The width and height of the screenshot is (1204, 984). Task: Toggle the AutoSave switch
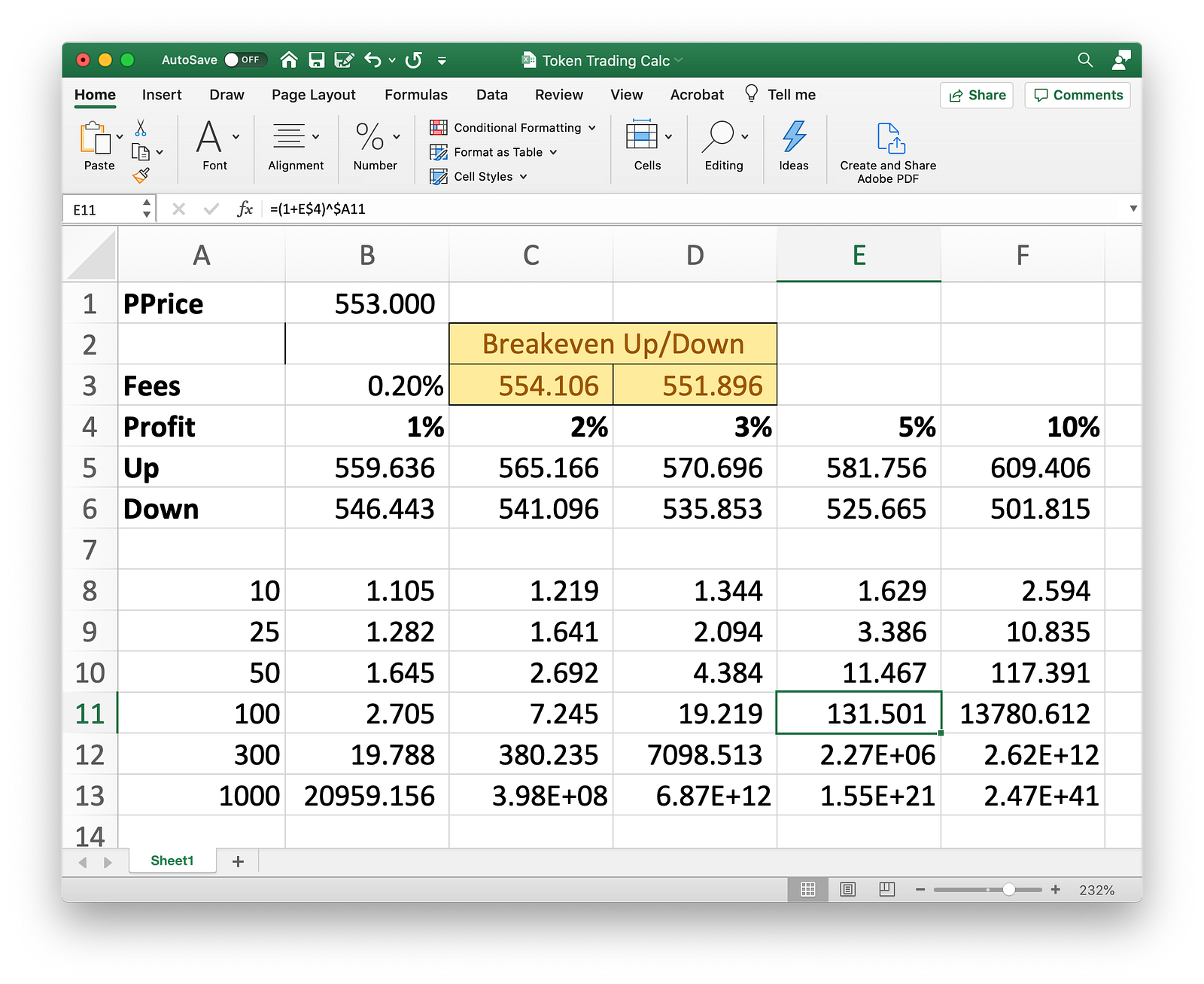[x=245, y=59]
